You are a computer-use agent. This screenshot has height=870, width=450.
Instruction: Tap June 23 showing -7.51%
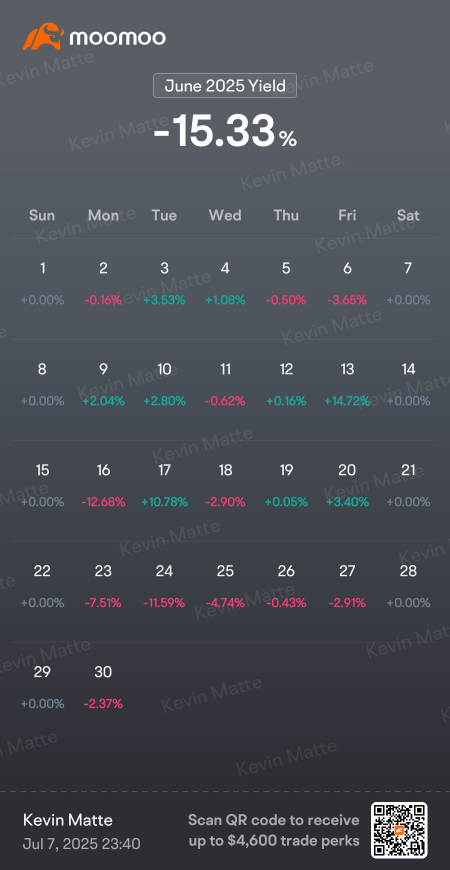pyautogui.click(x=103, y=586)
